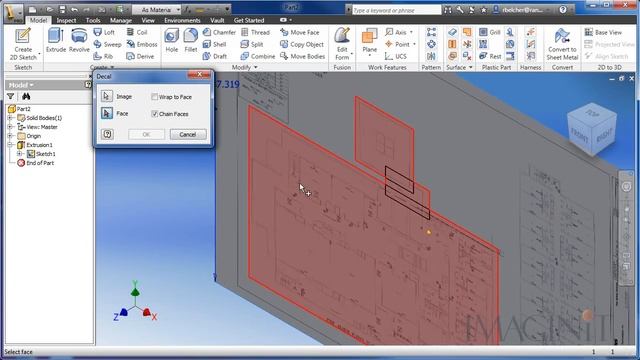Open the Environments ribbon tab
The image size is (640, 360).
182,20
